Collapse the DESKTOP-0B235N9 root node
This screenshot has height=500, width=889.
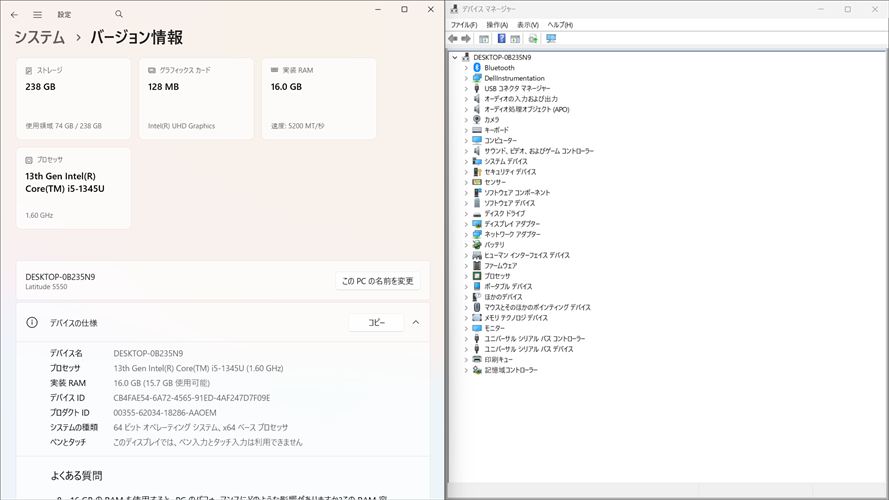click(455, 57)
